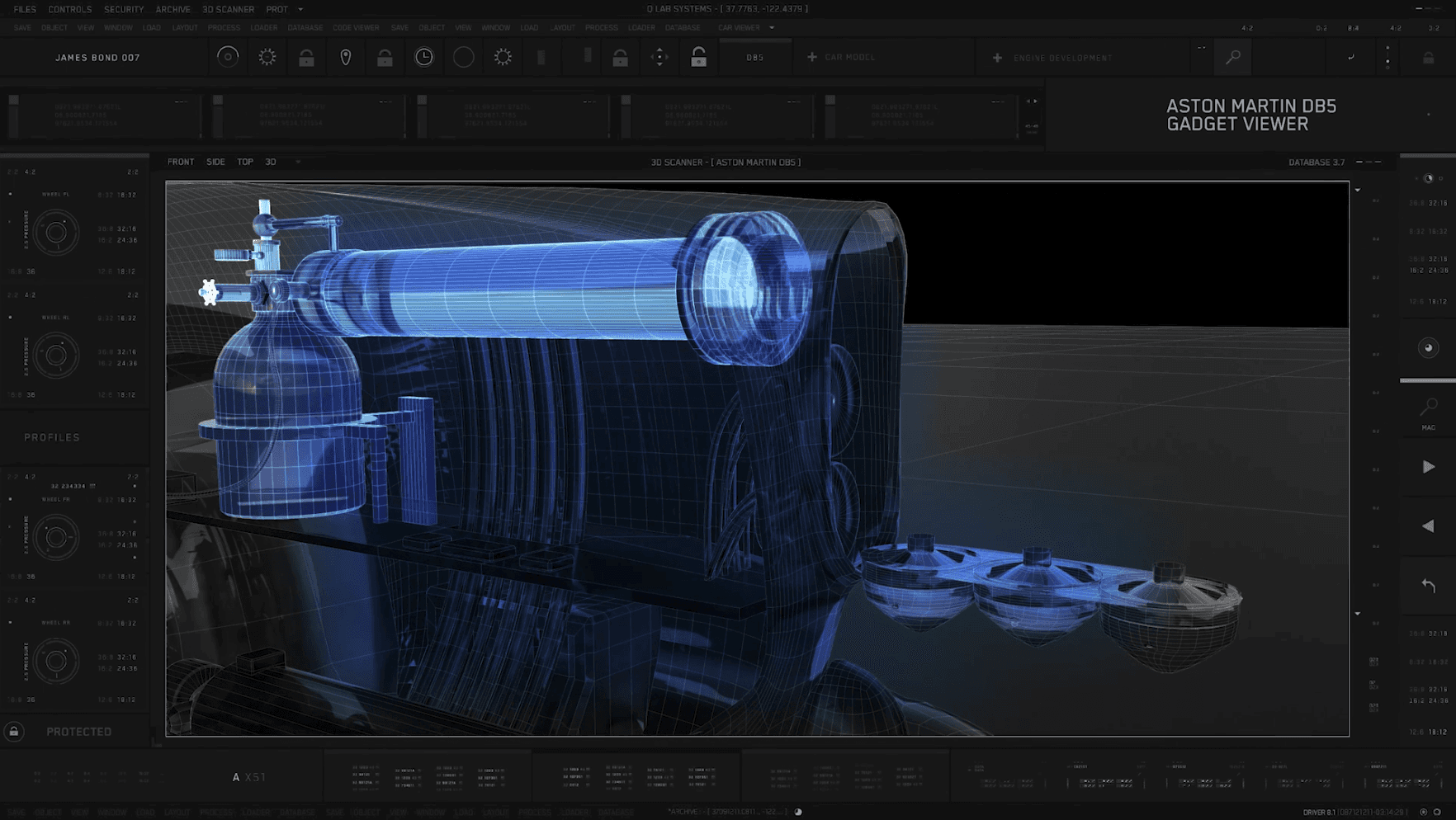Expand the view dropdown after 3D
This screenshot has height=820, width=1456.
click(297, 163)
